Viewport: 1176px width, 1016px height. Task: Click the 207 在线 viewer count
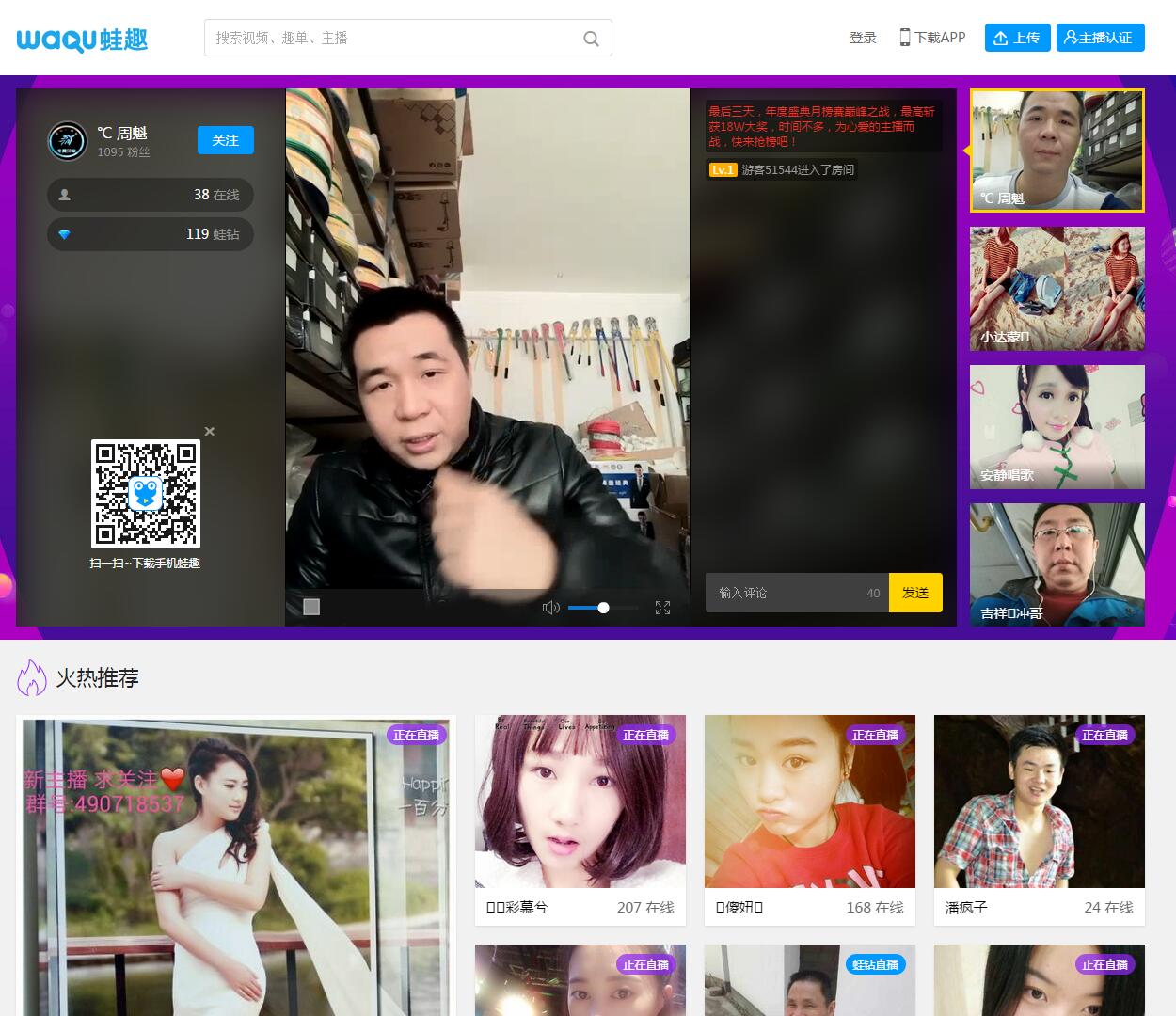(x=645, y=907)
